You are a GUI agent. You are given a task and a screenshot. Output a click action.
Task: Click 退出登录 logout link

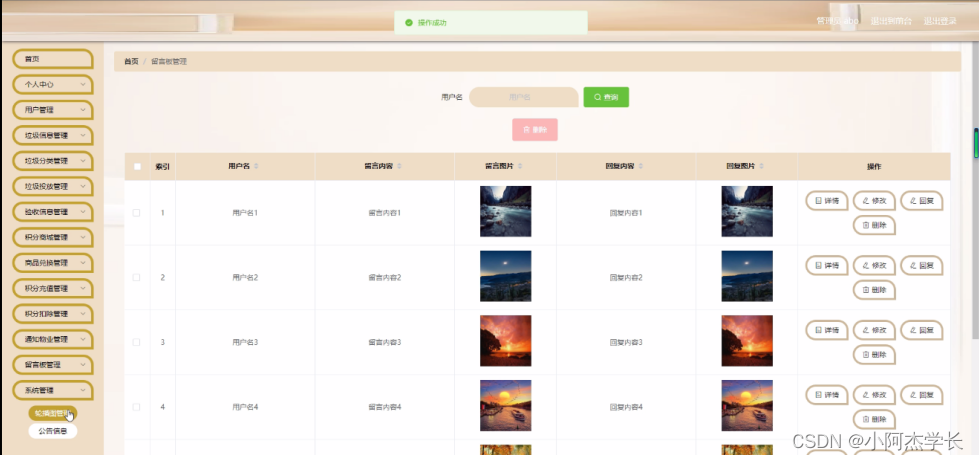[x=940, y=21]
